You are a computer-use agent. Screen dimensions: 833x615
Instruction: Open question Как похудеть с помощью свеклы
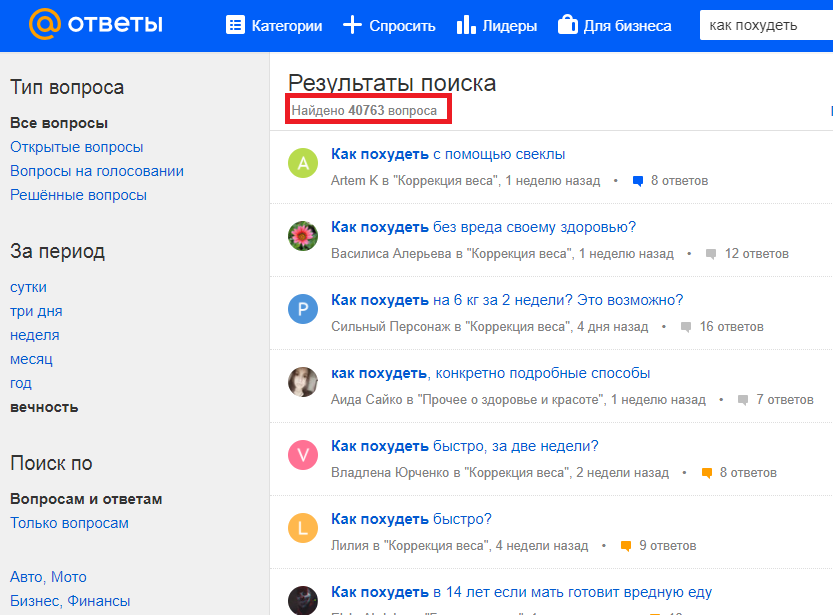[448, 154]
